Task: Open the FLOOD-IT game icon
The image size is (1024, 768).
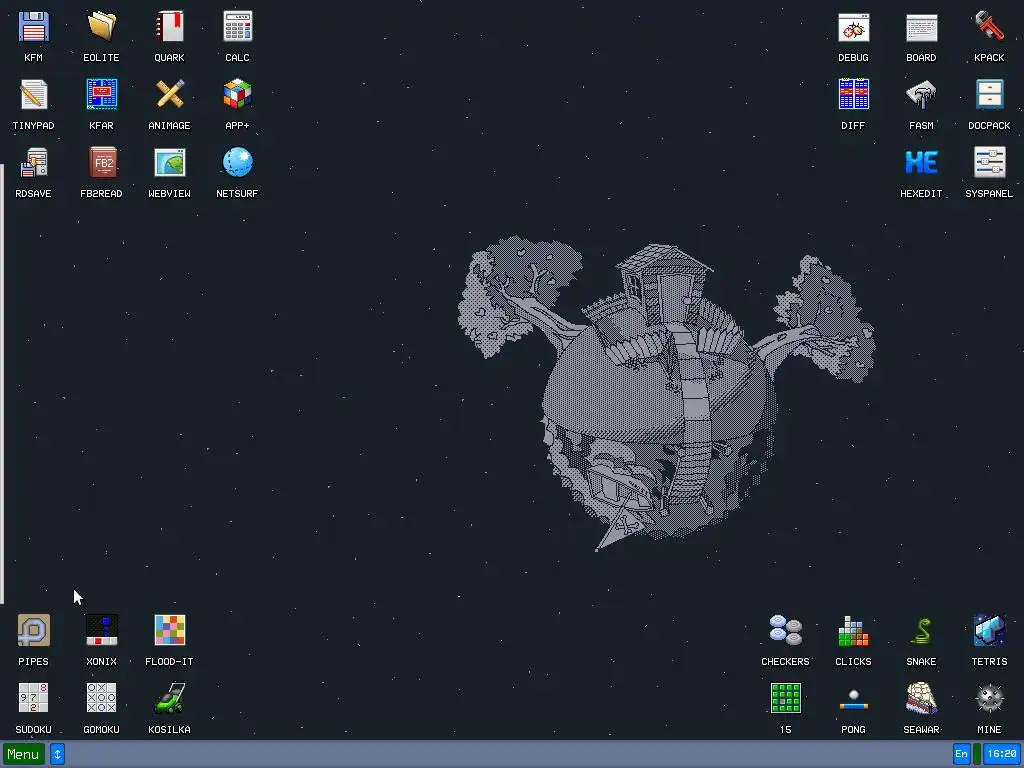Action: click(169, 631)
